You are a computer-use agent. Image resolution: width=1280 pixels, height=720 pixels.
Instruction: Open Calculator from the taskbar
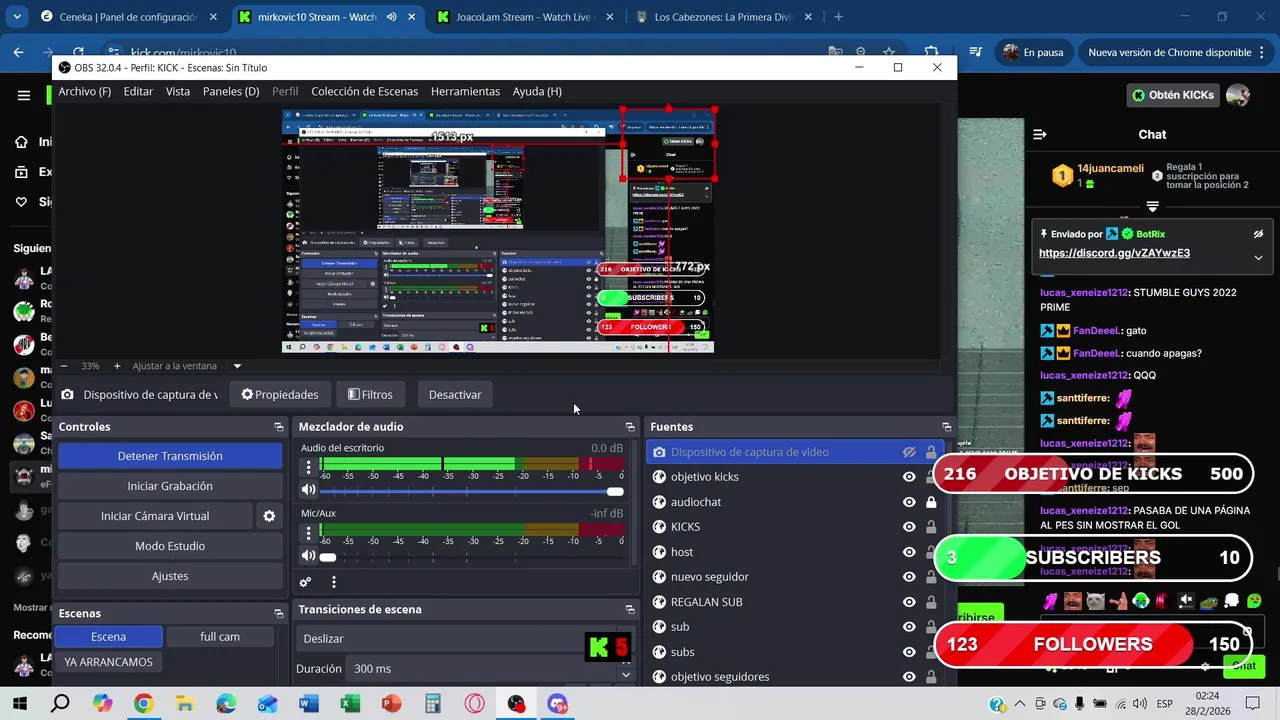[x=433, y=704]
